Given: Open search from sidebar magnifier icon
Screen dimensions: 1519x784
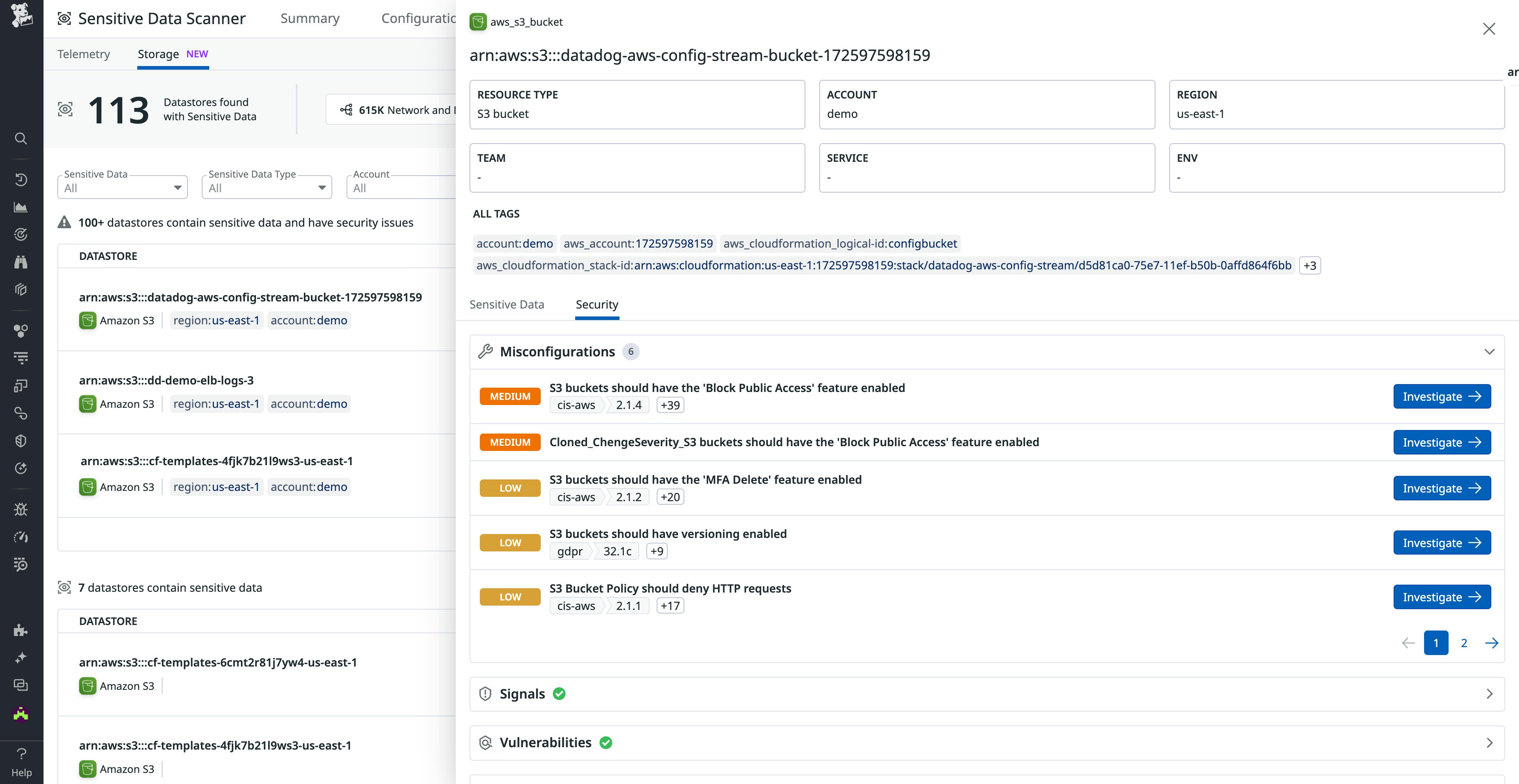Looking at the screenshot, I should pyautogui.click(x=21, y=138).
